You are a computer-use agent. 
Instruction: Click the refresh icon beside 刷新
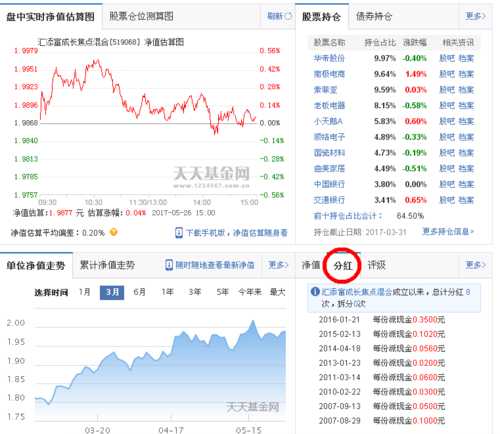coord(288,16)
